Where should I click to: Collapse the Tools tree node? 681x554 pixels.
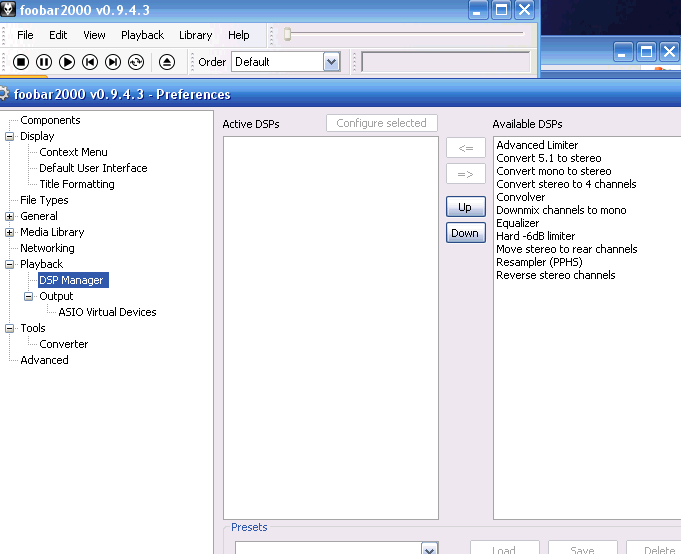(9, 328)
